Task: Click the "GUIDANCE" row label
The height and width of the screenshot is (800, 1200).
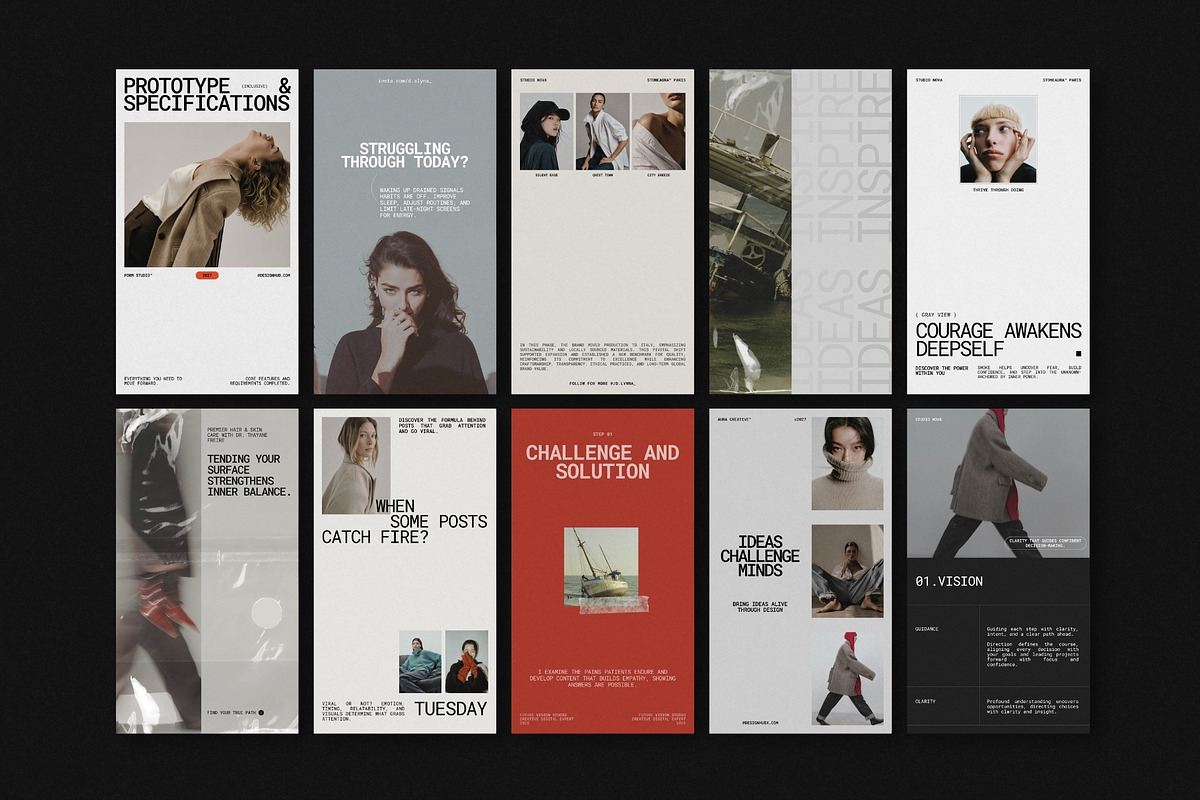Action: click(925, 629)
